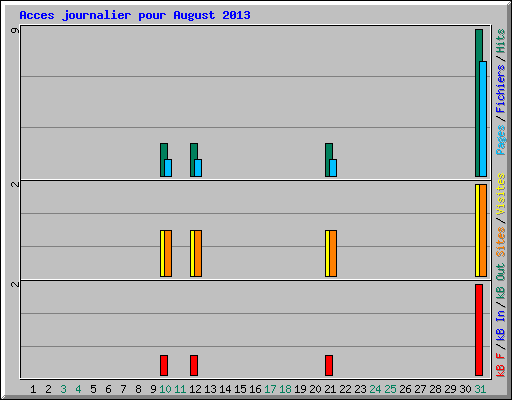512x400 pixels.
Task: Pick the red kB F bar for day 21
Action: coord(329,366)
